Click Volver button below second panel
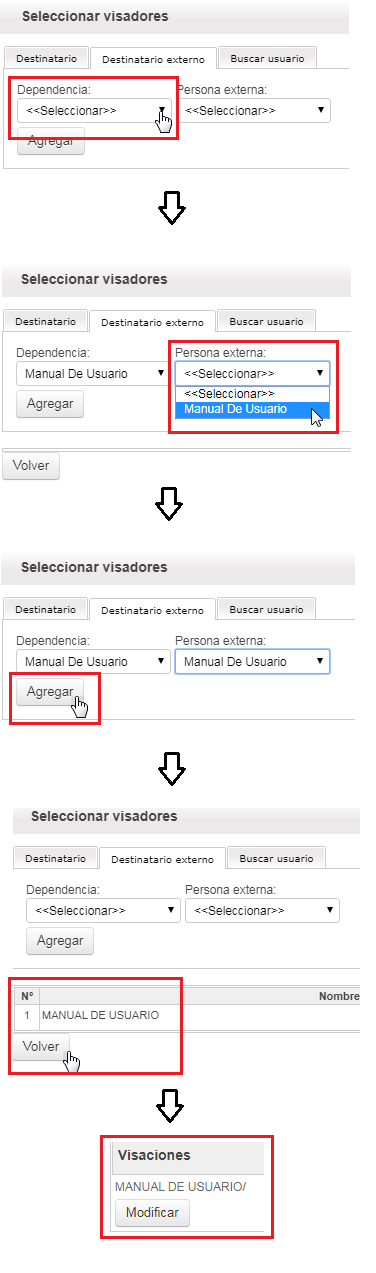The width and height of the screenshot is (376, 1273). coord(32,466)
